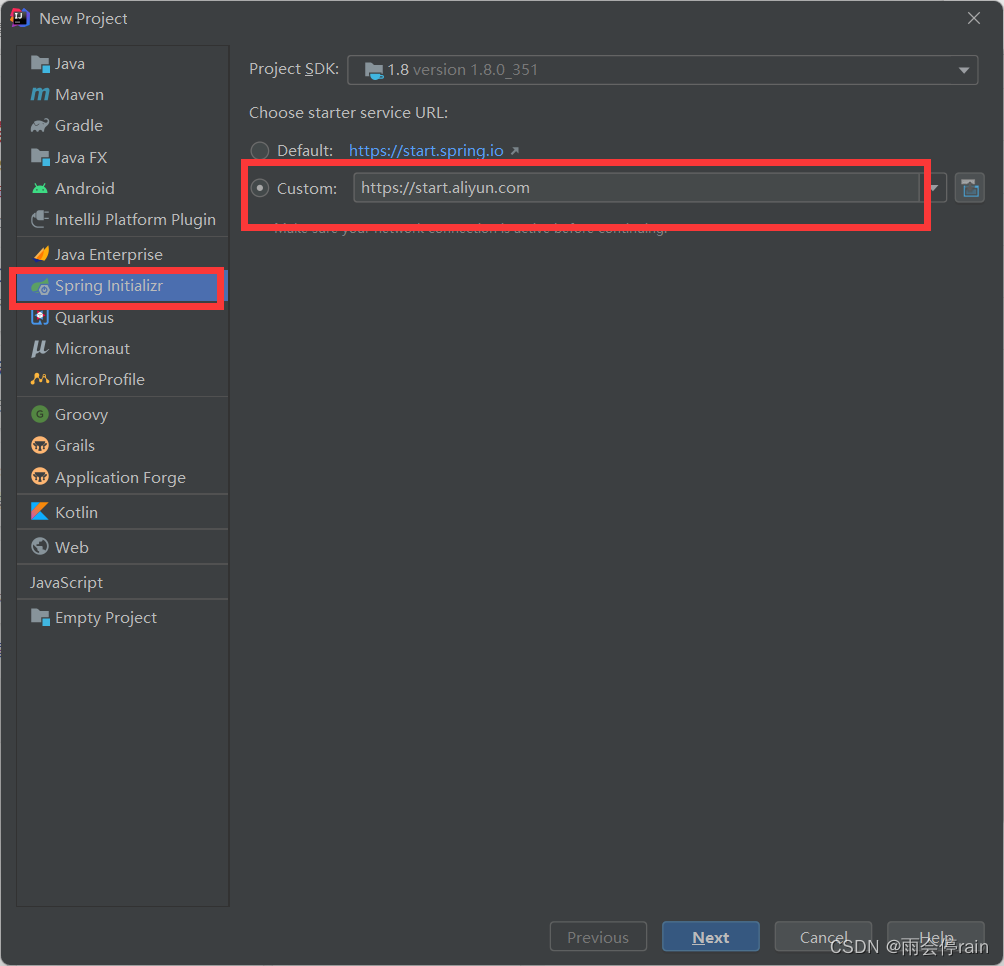This screenshot has height=966, width=1004.
Task: Click the custom URL text field
Action: tap(636, 188)
